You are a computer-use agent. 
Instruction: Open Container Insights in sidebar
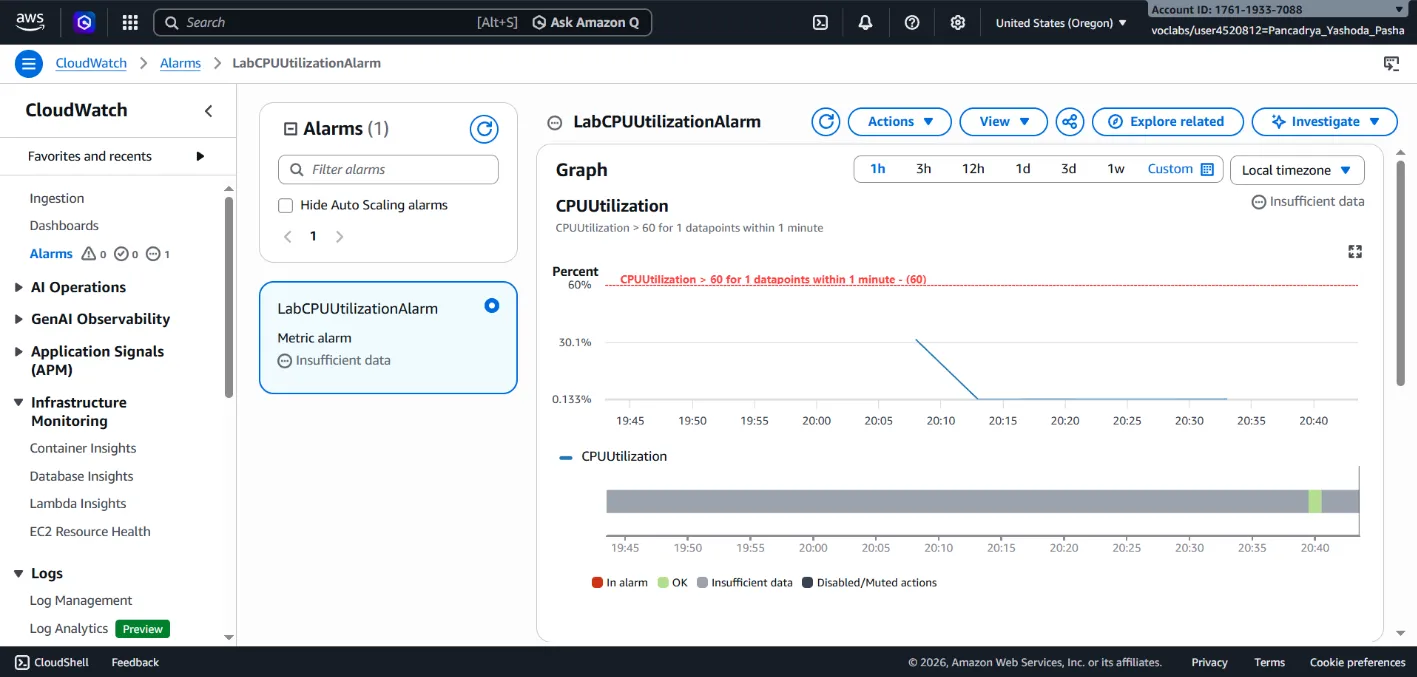[83, 449]
